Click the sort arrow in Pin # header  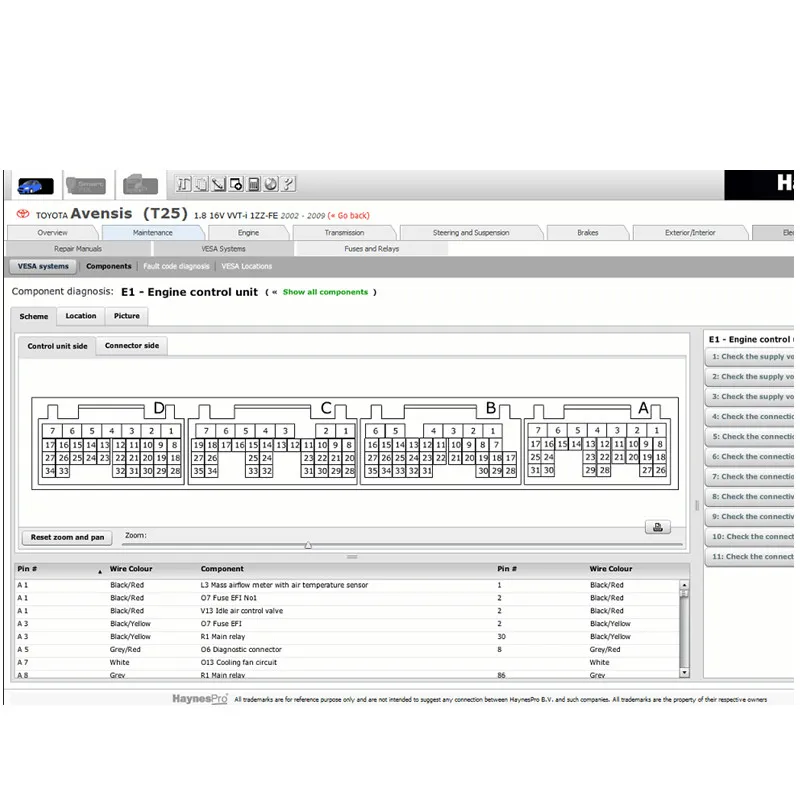point(100,572)
